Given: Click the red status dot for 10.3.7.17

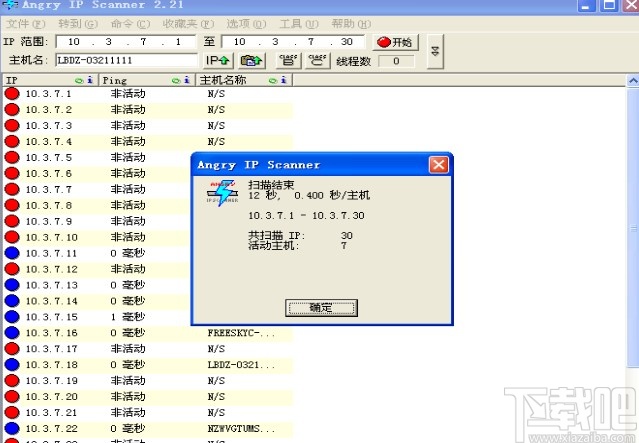Looking at the screenshot, I should 12,349.
